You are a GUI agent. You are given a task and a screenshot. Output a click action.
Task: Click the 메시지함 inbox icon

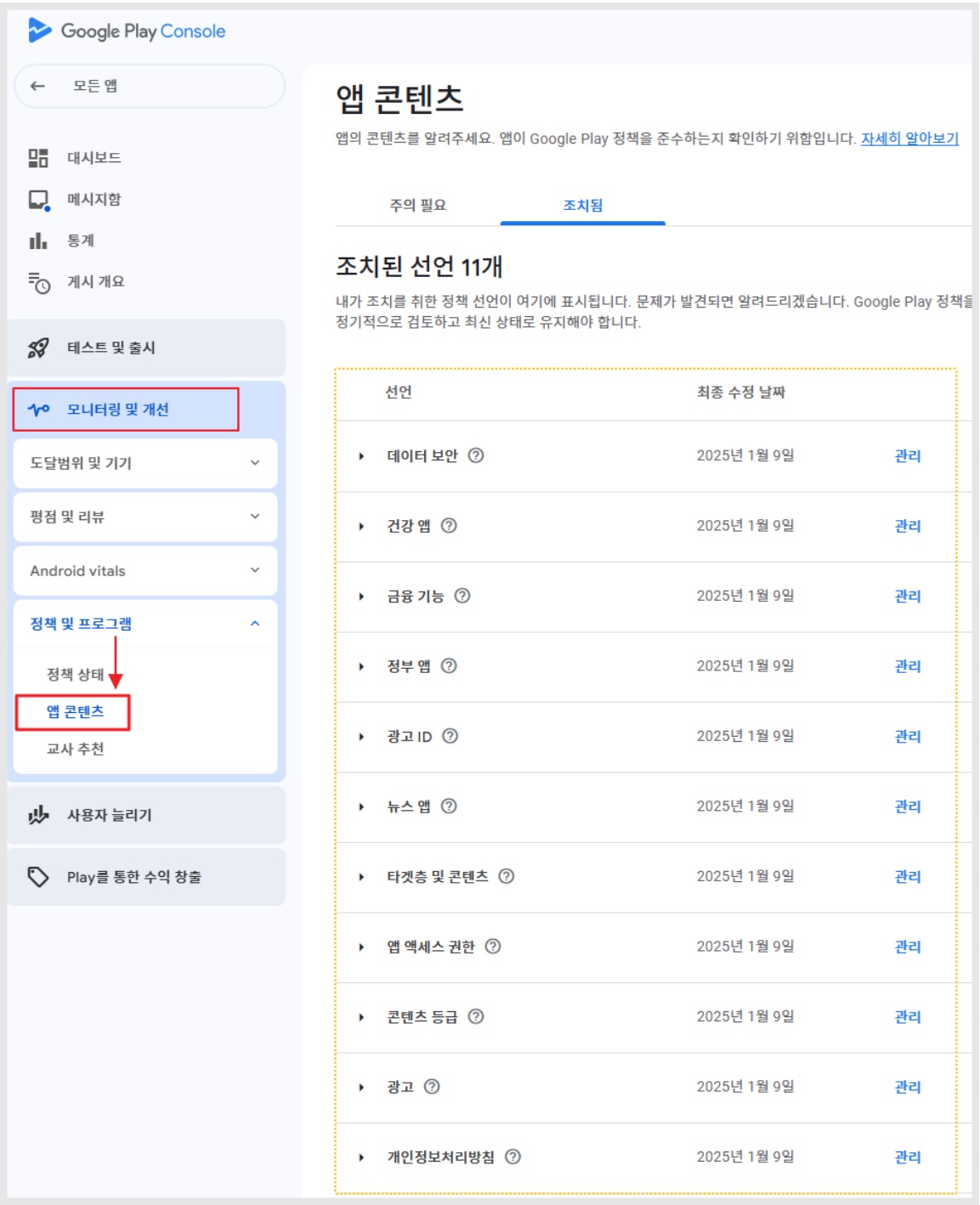tap(39, 200)
